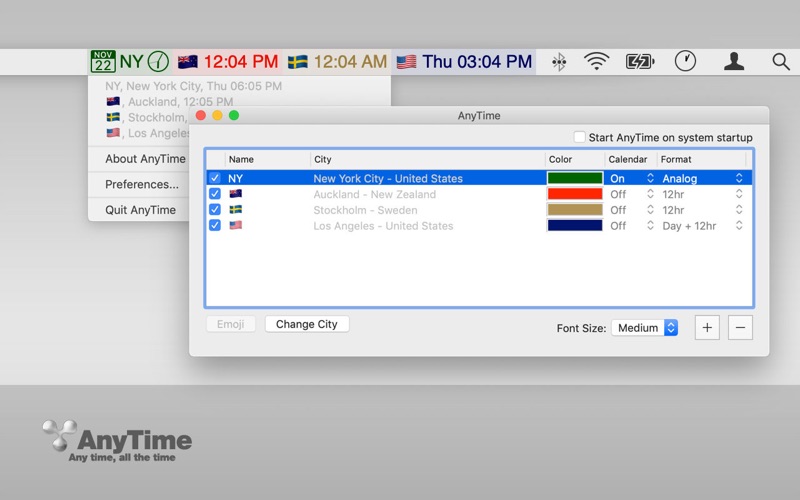Click the battery charging icon
The height and width of the screenshot is (500, 800).
pyautogui.click(x=640, y=62)
